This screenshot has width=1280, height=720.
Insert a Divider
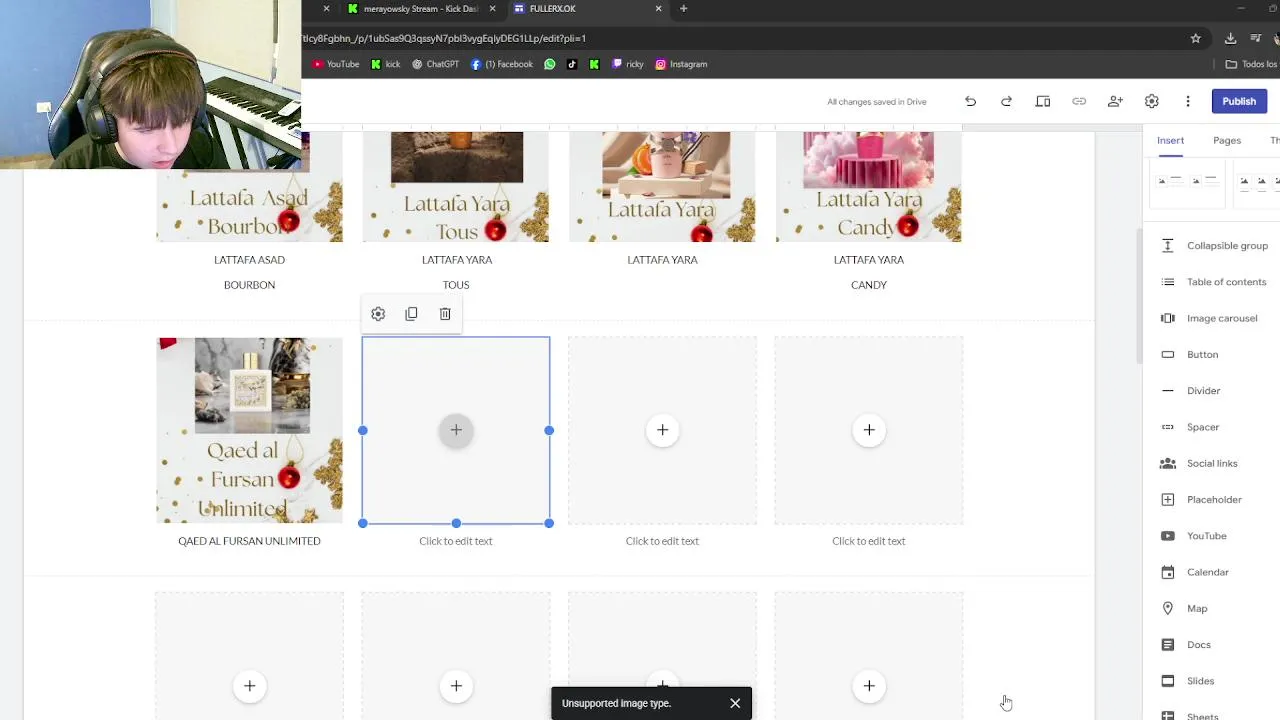pos(1191,391)
